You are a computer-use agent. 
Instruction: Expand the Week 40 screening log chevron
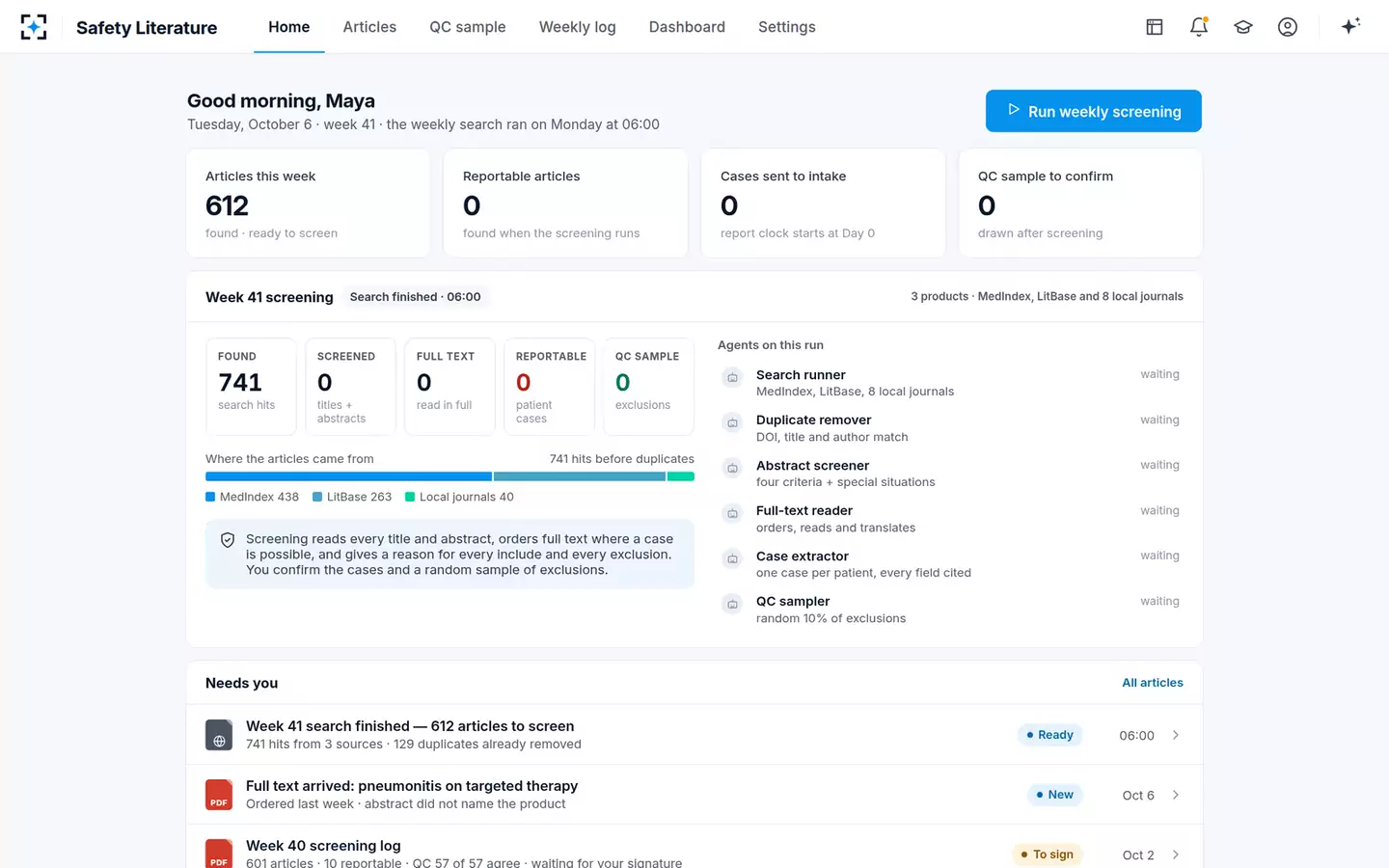tap(1176, 854)
